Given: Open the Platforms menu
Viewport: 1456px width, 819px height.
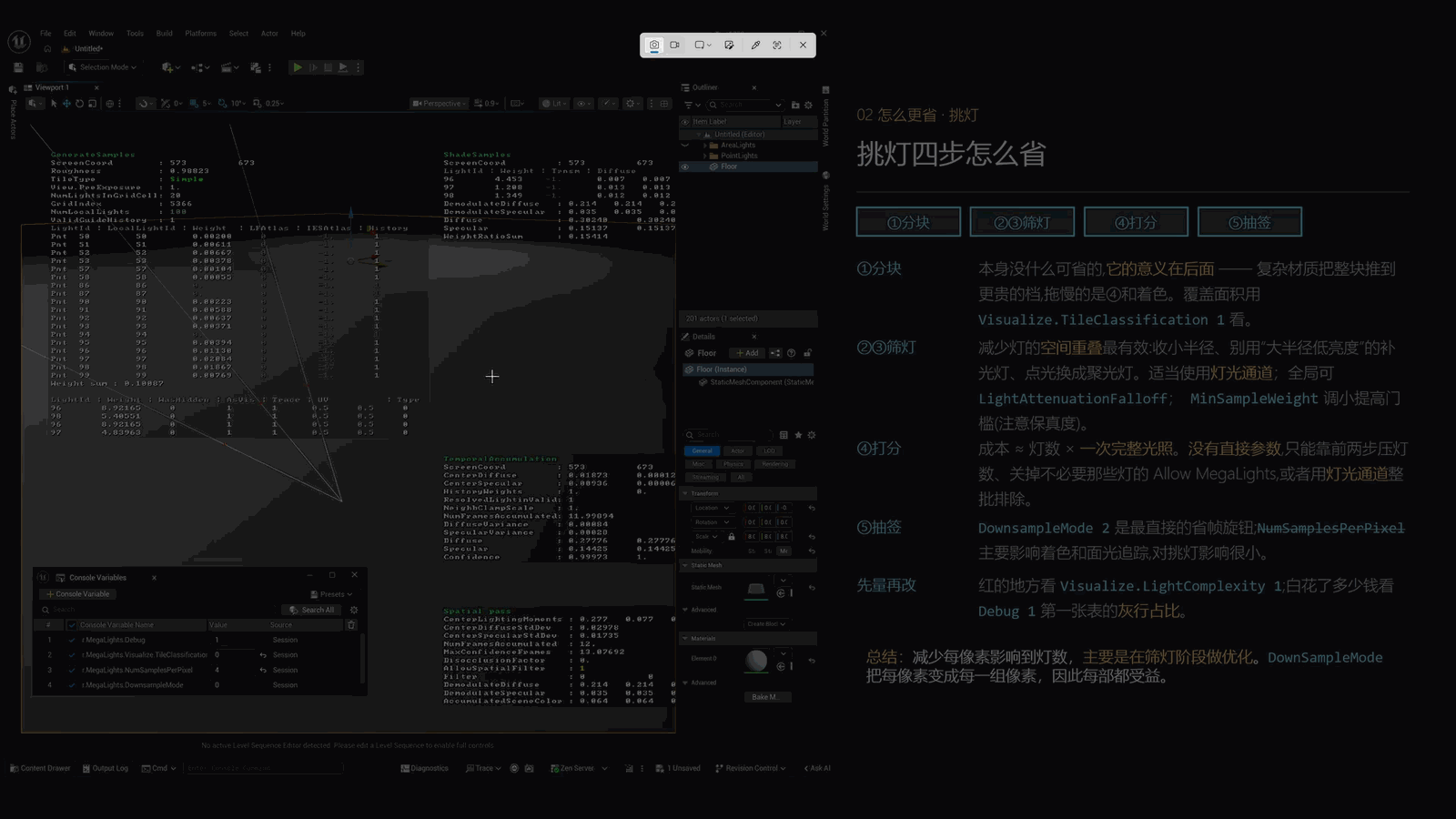Looking at the screenshot, I should click(201, 34).
